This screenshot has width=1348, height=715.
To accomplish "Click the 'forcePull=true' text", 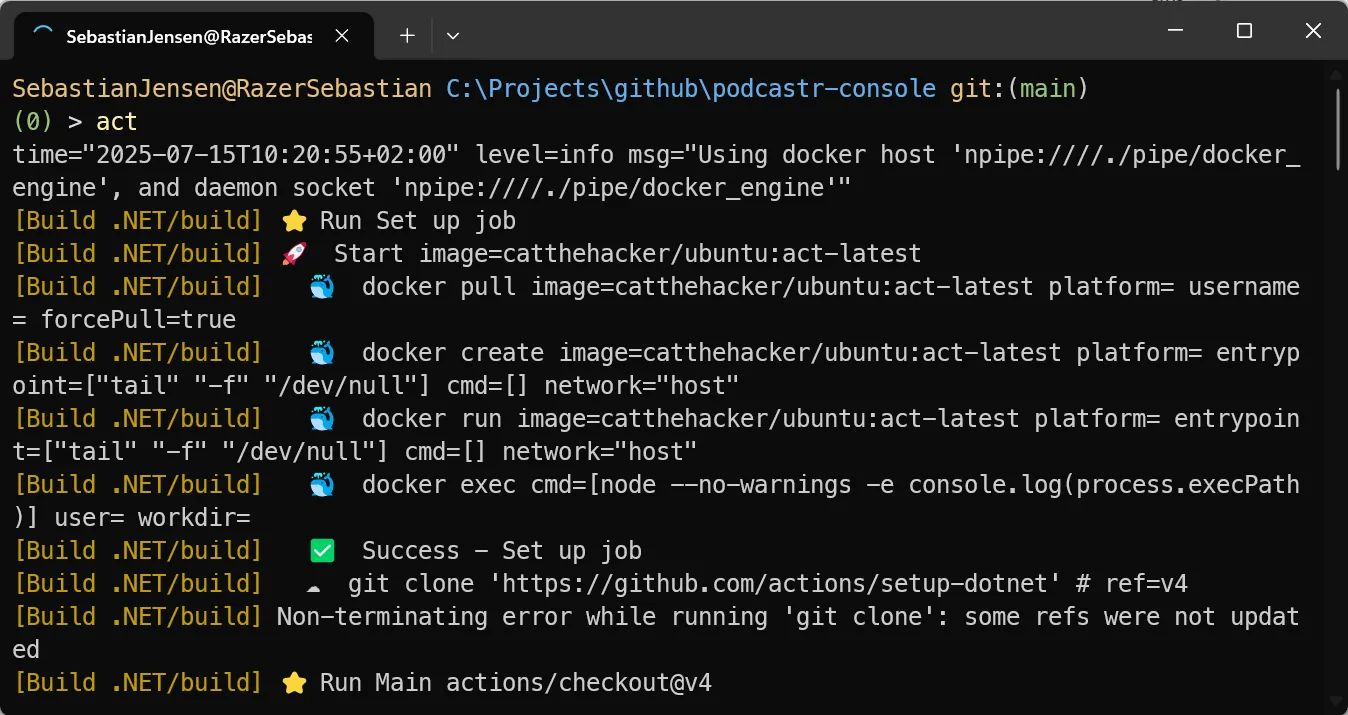I will pyautogui.click(x=138, y=320).
